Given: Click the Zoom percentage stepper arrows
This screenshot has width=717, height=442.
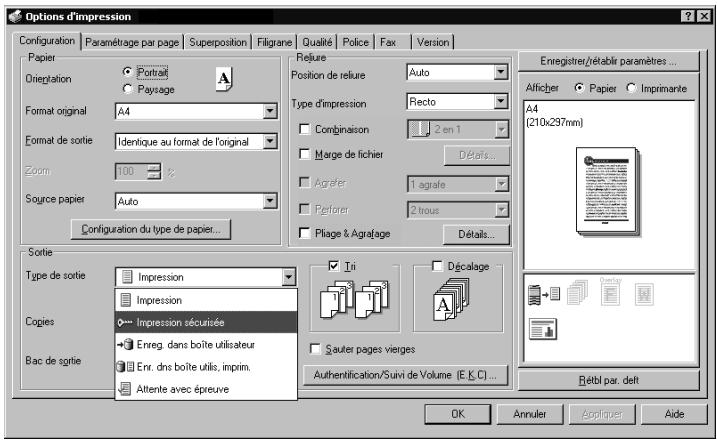Looking at the screenshot, I should point(154,171).
